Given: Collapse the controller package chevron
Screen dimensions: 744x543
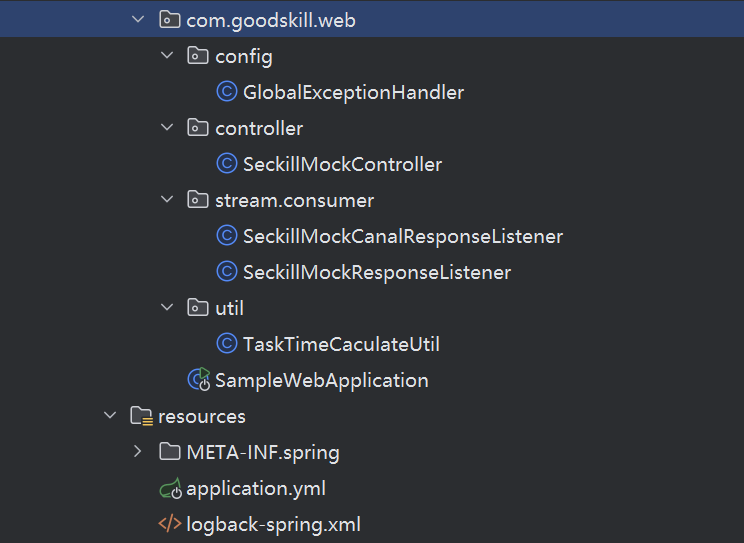Looking at the screenshot, I should point(166,129).
